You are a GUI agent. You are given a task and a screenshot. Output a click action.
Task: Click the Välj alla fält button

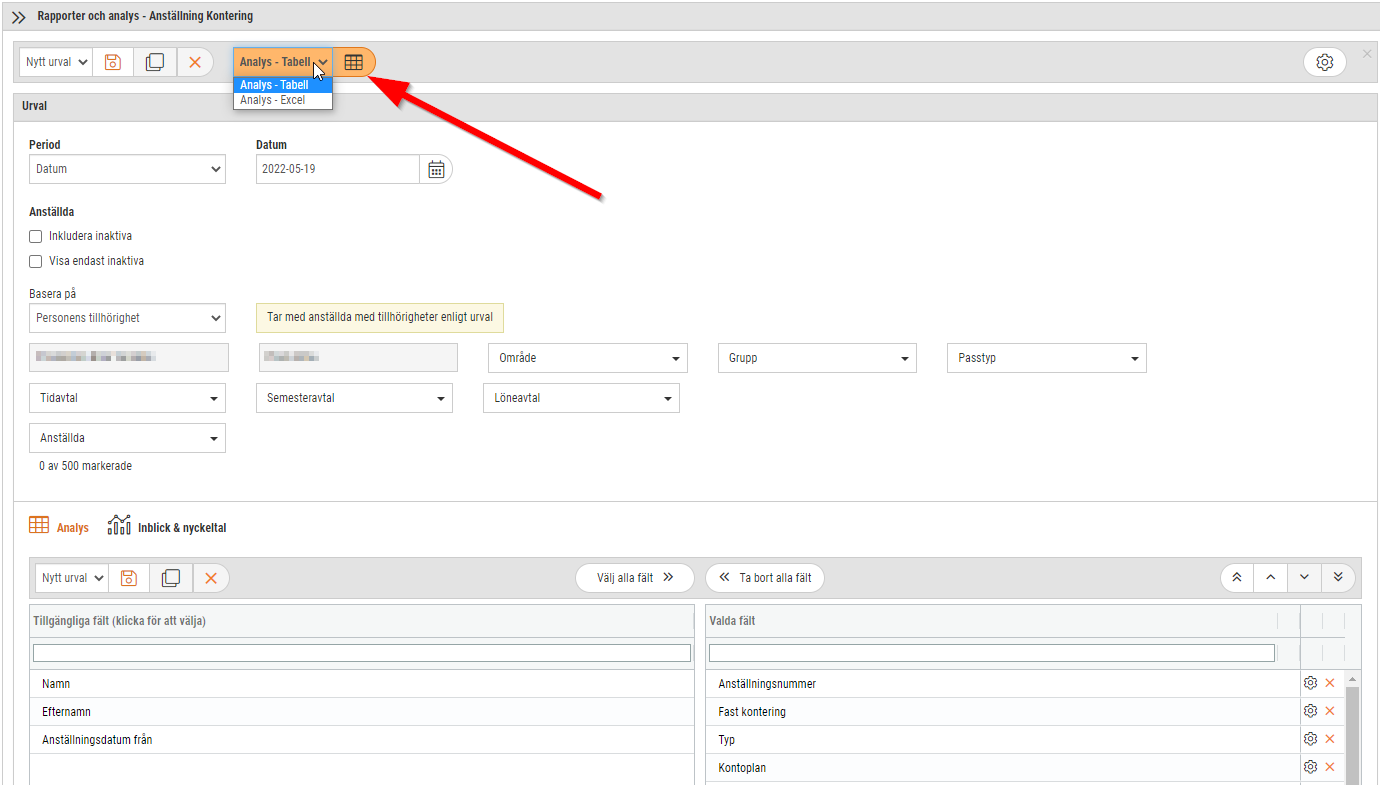(x=635, y=577)
